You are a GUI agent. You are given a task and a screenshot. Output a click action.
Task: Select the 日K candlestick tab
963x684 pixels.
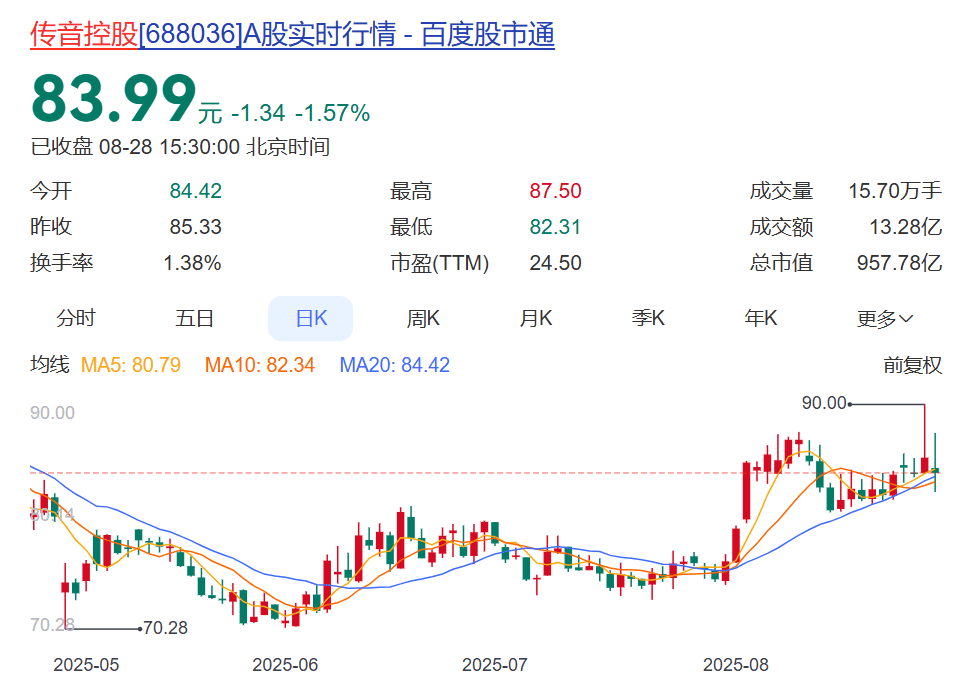click(310, 317)
